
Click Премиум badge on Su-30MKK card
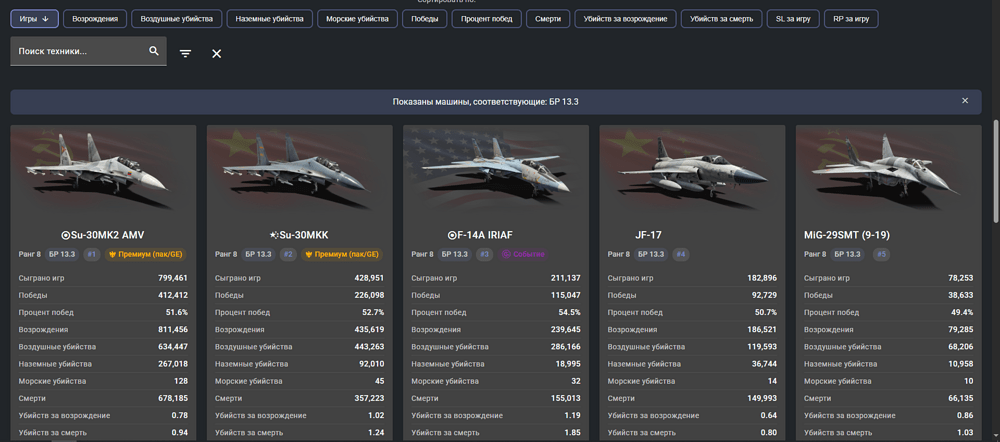(342, 254)
